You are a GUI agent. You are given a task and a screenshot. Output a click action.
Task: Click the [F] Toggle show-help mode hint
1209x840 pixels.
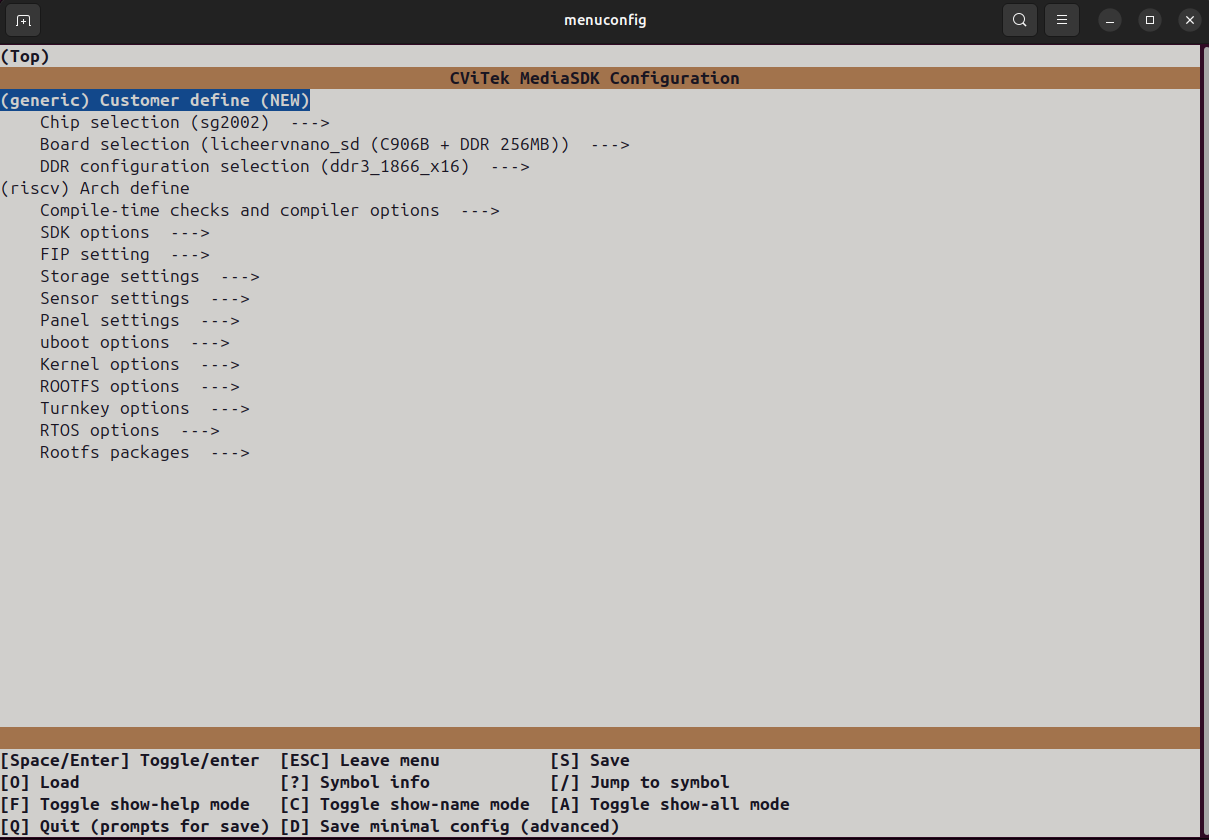[x=125, y=804]
